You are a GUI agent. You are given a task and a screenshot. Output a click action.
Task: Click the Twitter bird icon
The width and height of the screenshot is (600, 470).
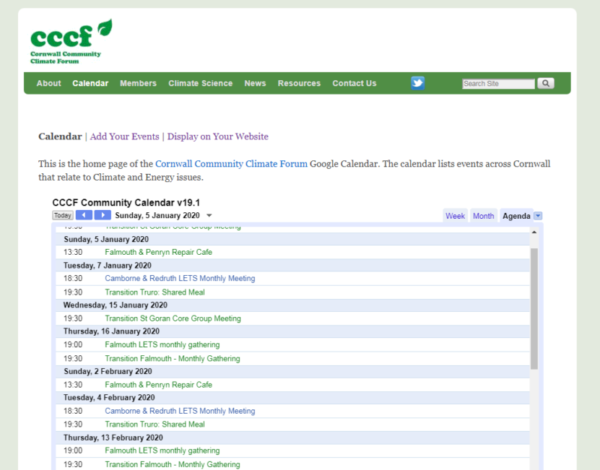(418, 83)
